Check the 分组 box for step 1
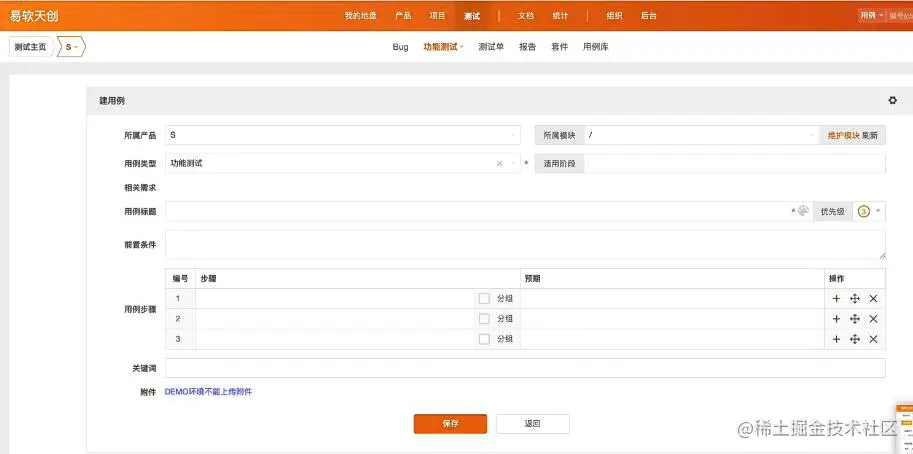 coord(484,299)
